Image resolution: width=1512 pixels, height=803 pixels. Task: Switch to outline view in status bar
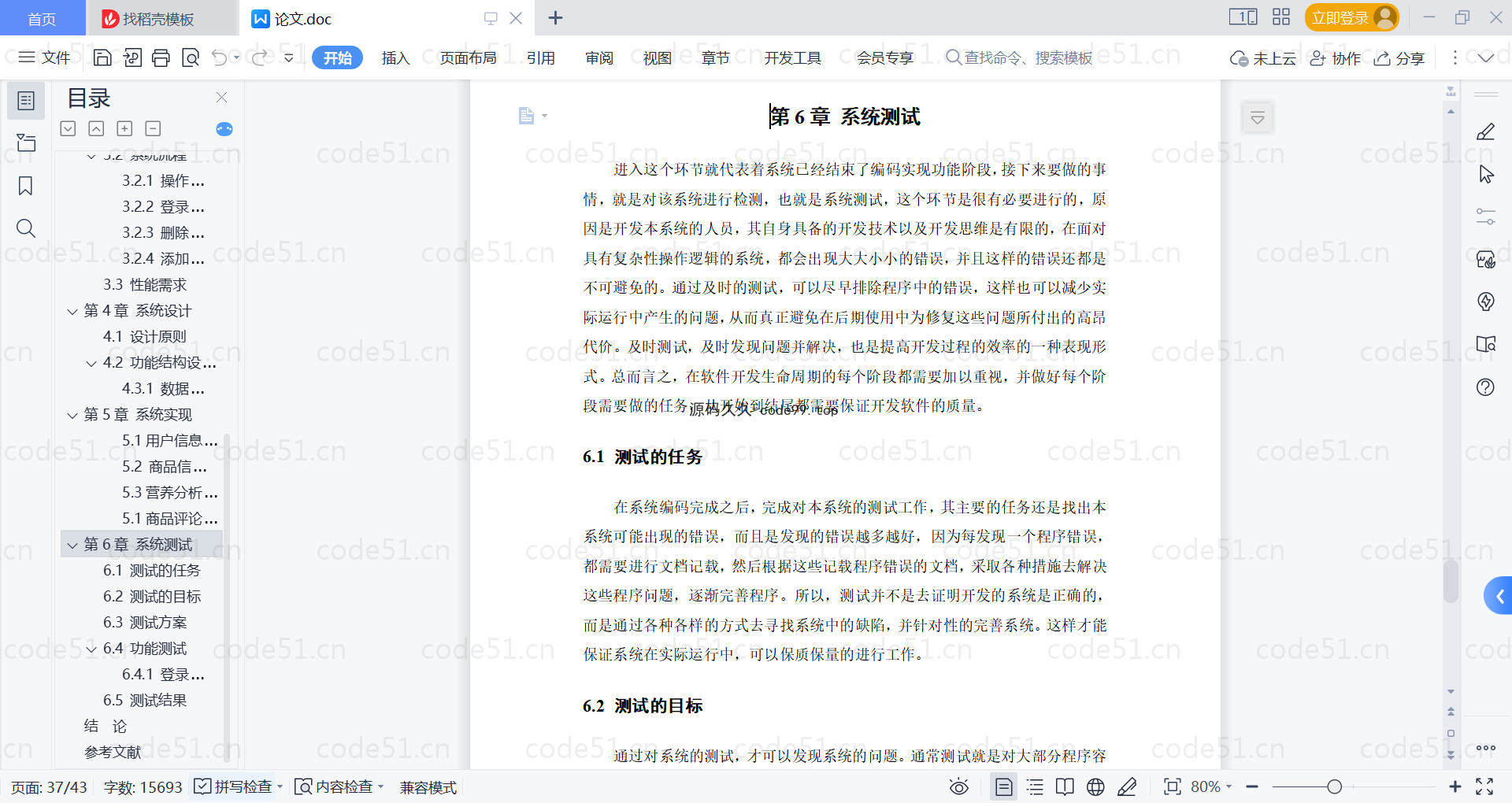[1035, 786]
